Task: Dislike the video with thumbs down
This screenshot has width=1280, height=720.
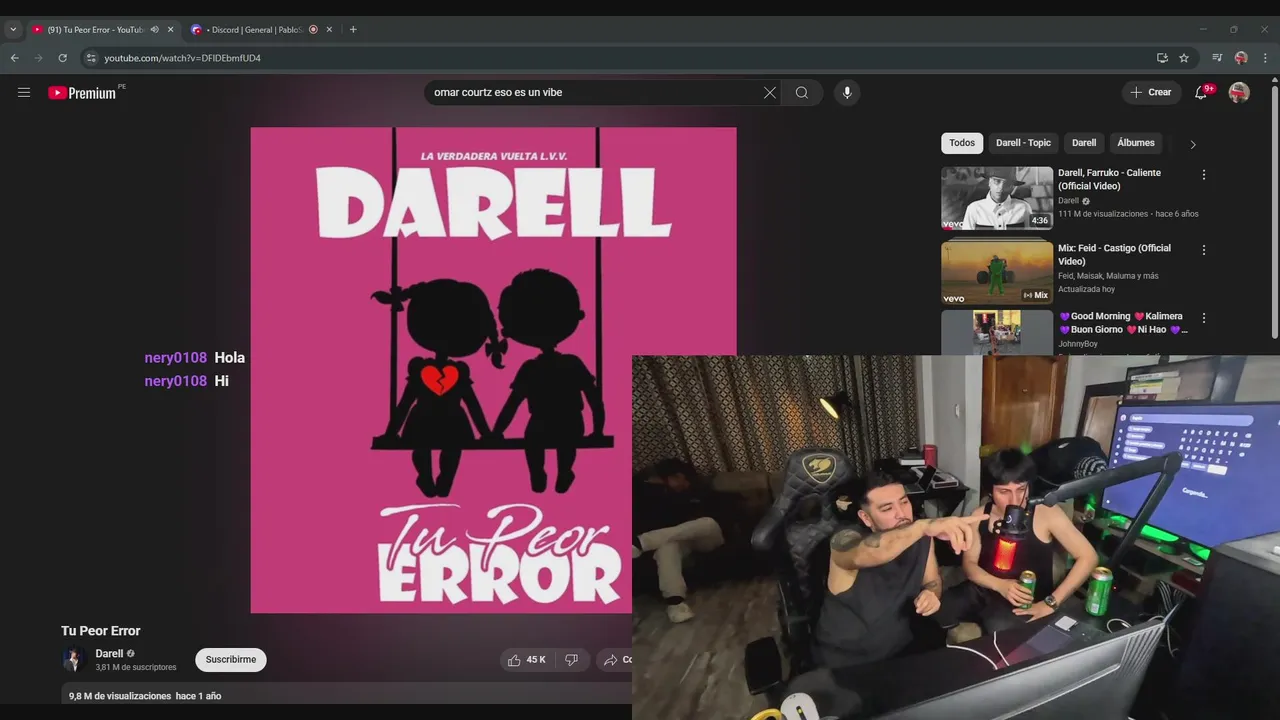Action: [572, 660]
